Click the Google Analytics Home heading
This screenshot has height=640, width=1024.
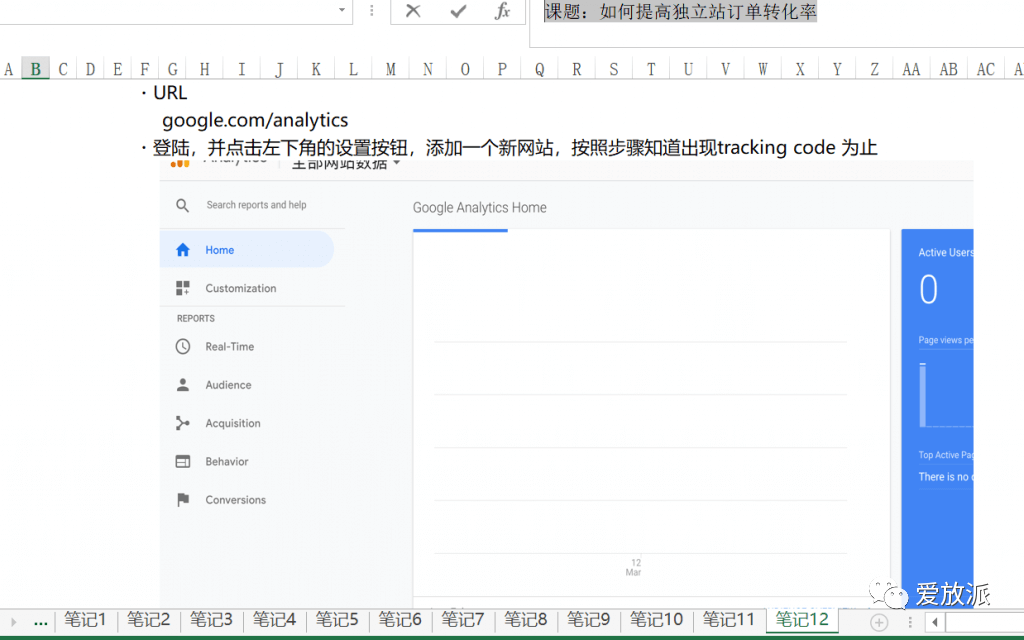[479, 208]
